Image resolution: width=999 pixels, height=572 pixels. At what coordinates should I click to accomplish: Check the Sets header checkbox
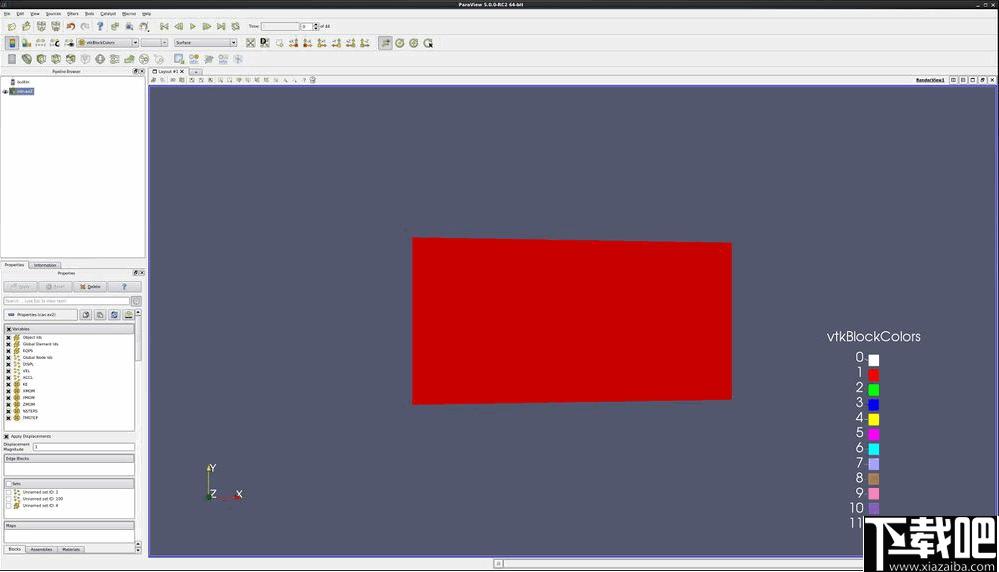click(x=9, y=483)
